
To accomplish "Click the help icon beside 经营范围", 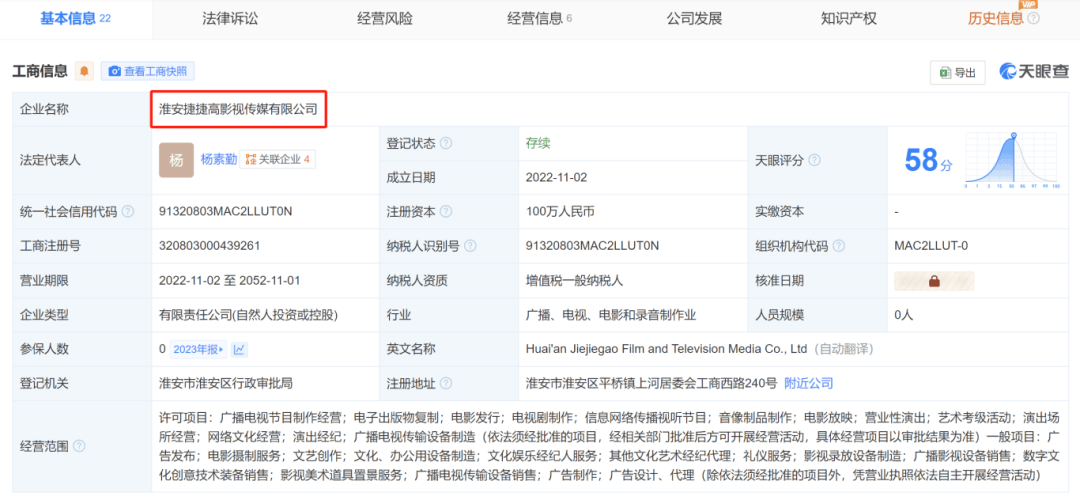I will 79,446.
